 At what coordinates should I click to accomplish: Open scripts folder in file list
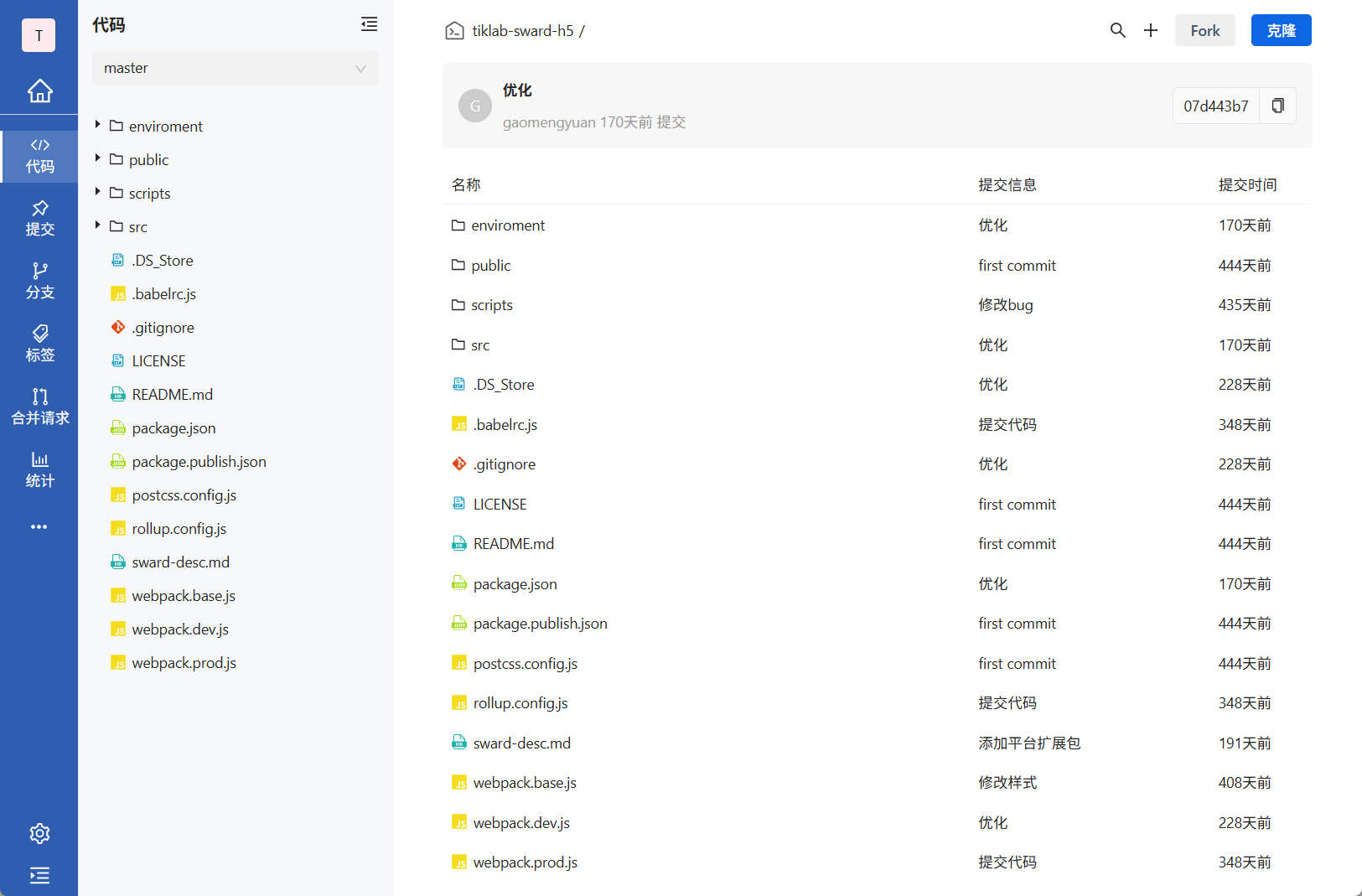tap(492, 305)
